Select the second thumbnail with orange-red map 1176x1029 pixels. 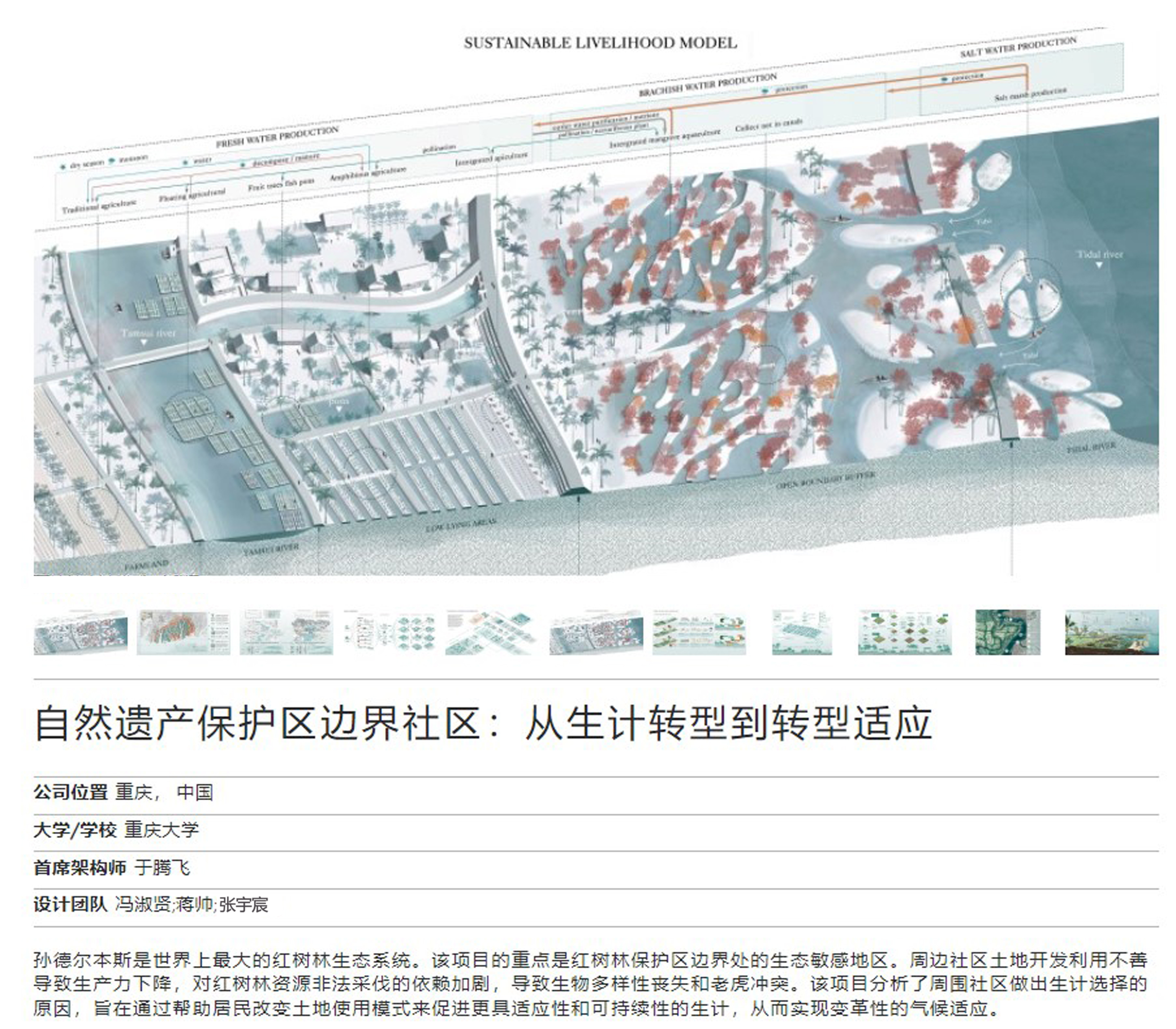tap(183, 632)
